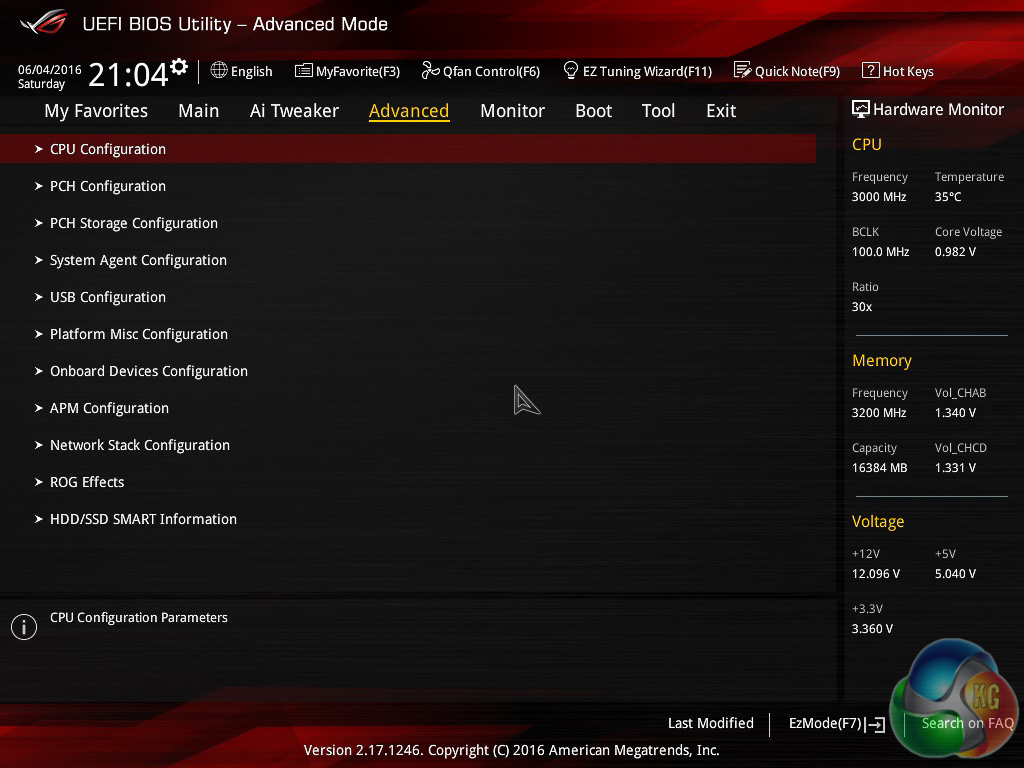Expand the Network Stack Configuration arrow
Screen dimensions: 1024x768
coord(39,445)
